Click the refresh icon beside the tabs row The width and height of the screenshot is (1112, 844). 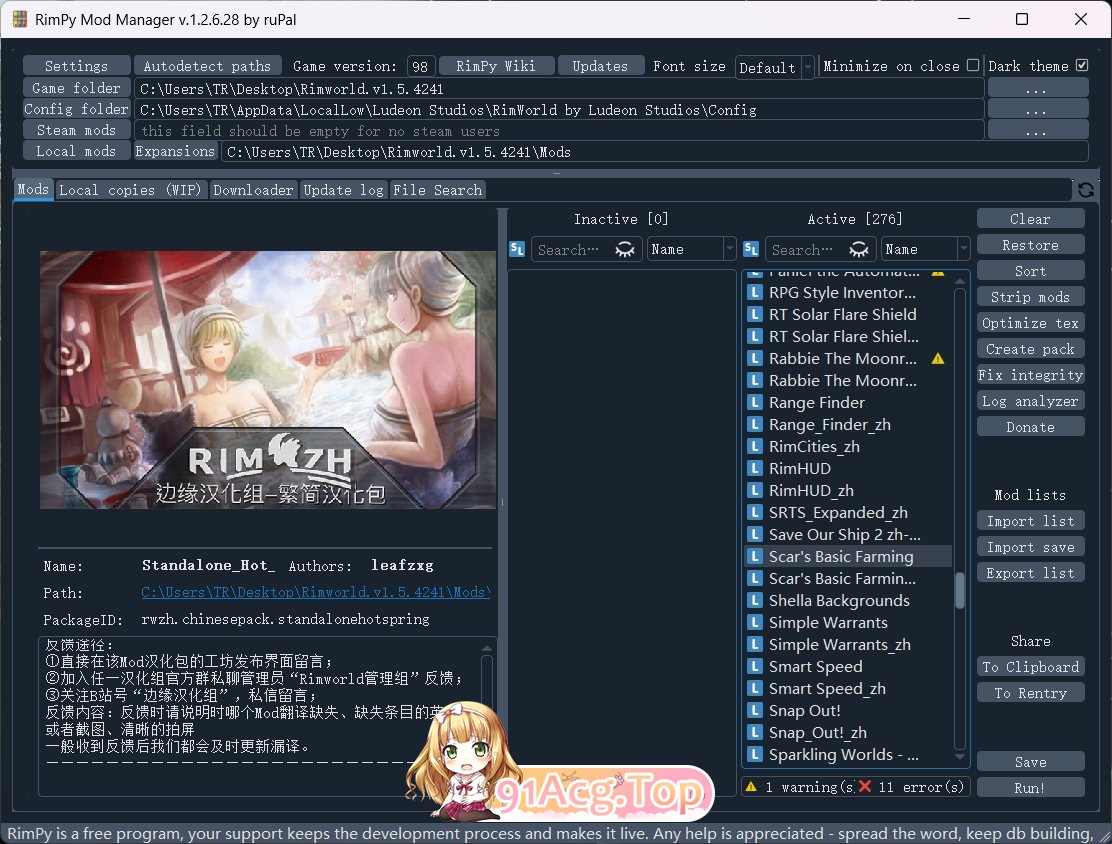[1085, 190]
